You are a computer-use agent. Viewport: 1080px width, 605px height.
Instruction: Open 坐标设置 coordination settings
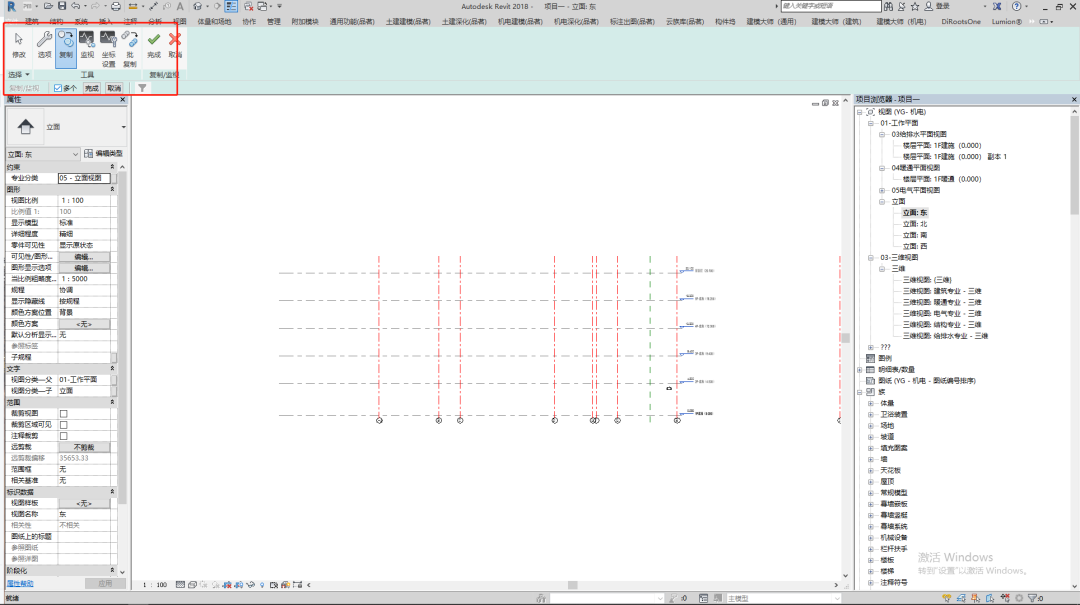(x=109, y=48)
